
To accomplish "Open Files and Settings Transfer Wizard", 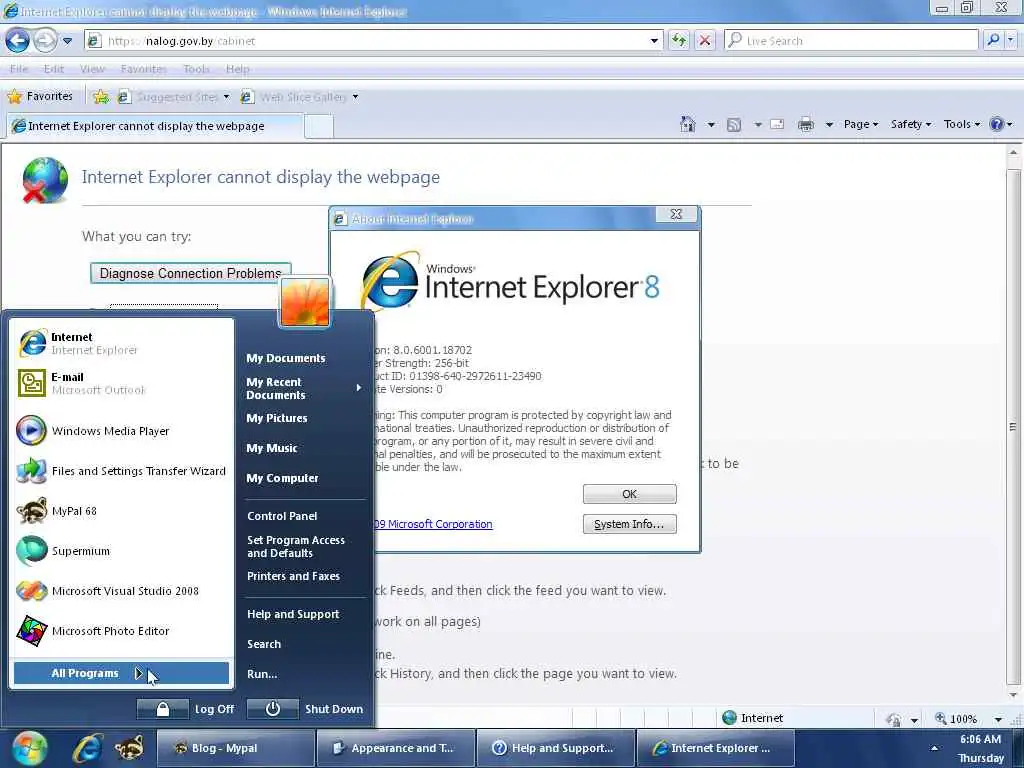I will coord(122,471).
